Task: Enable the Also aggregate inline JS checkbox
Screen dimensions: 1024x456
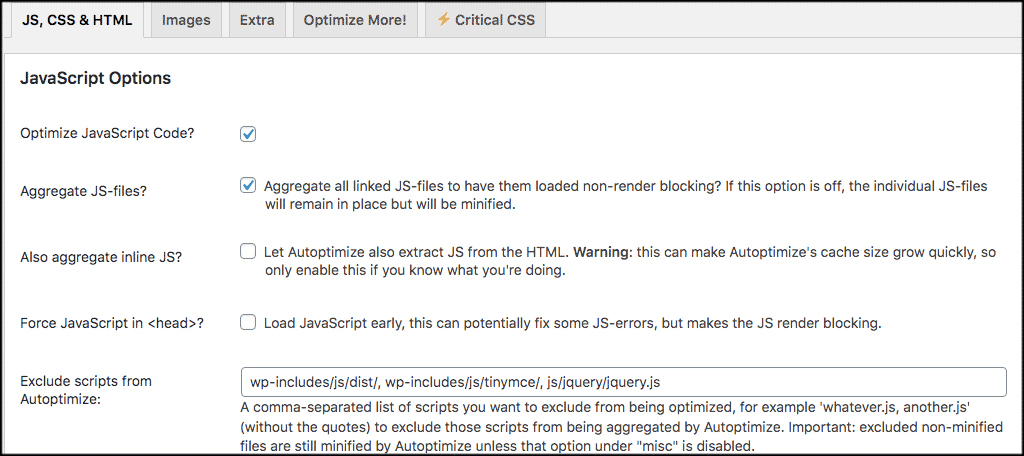Action: tap(248, 252)
